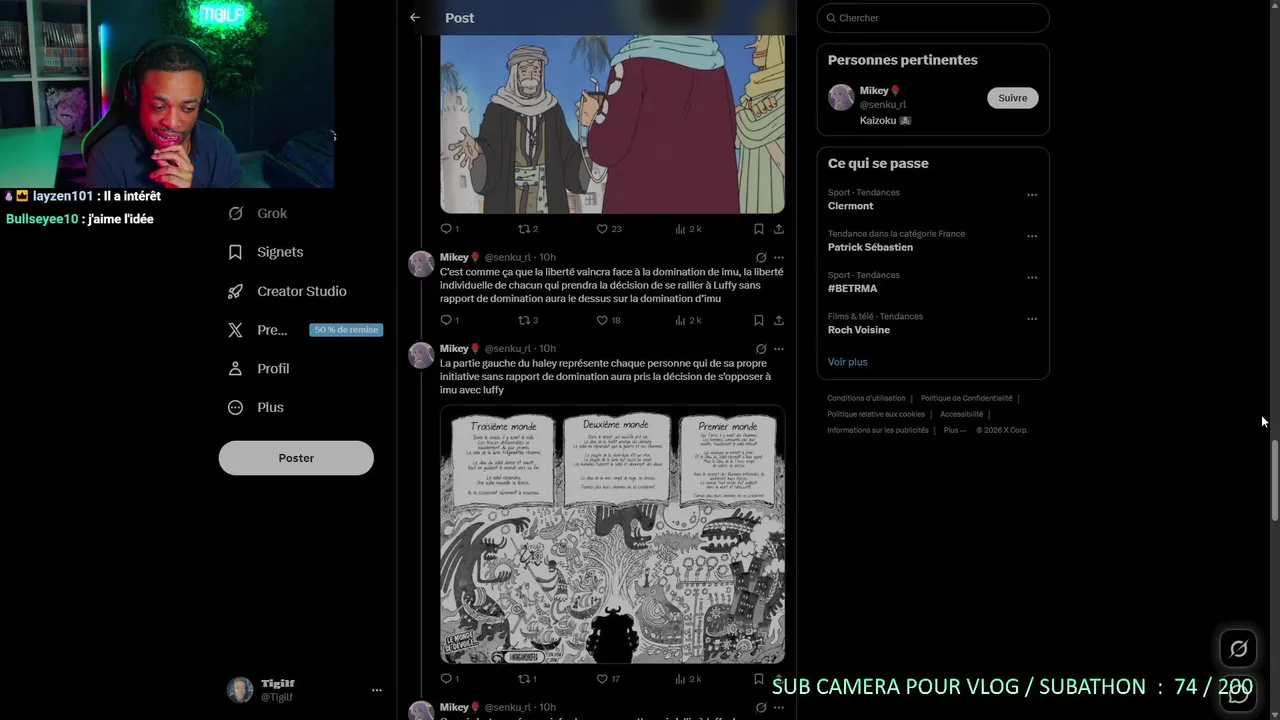
Task: Open Politique de Confidentialité footer link
Action: pos(966,398)
